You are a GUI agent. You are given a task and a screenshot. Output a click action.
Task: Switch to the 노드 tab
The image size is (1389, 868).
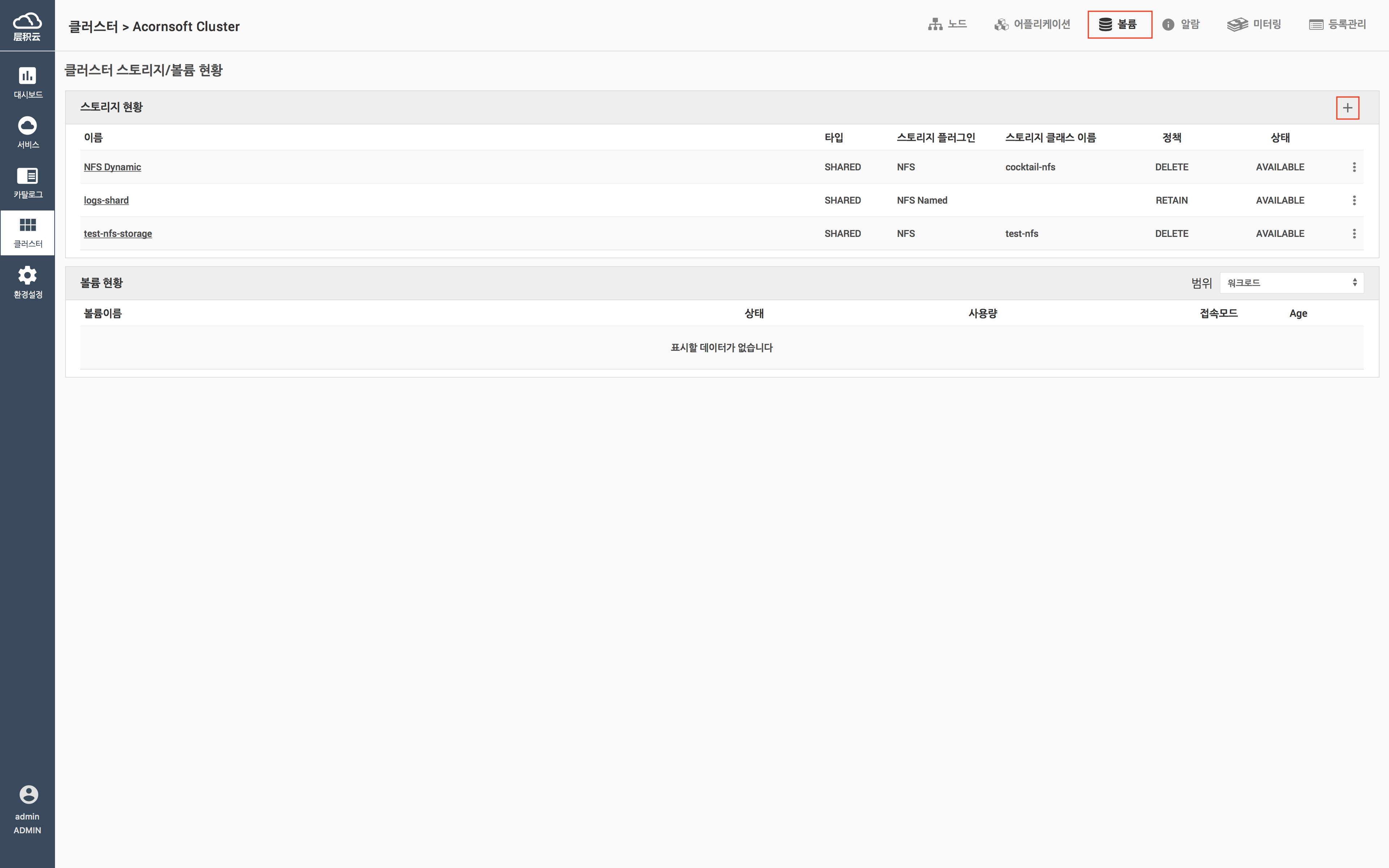pyautogui.click(x=948, y=24)
